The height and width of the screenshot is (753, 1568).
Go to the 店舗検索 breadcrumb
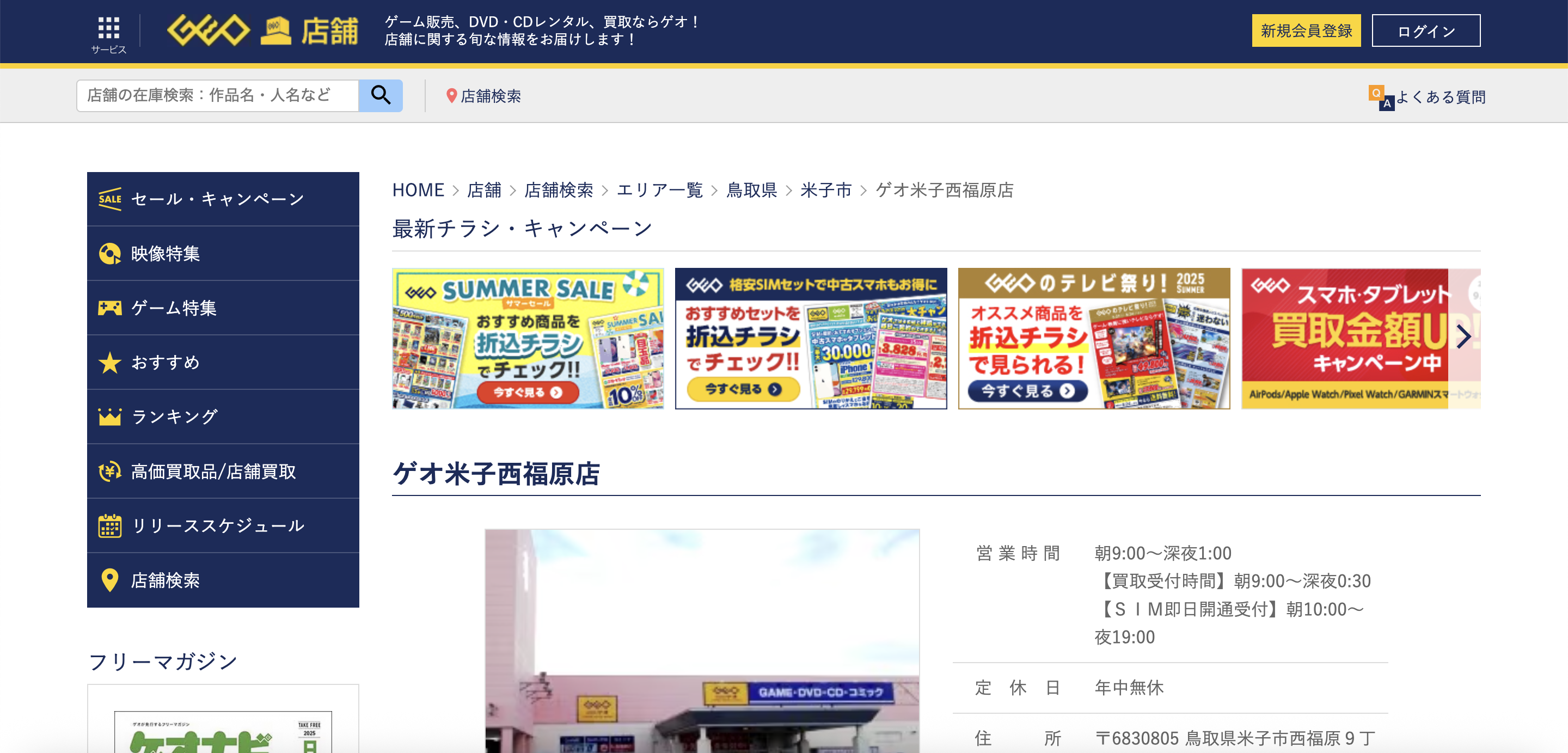pyautogui.click(x=559, y=190)
